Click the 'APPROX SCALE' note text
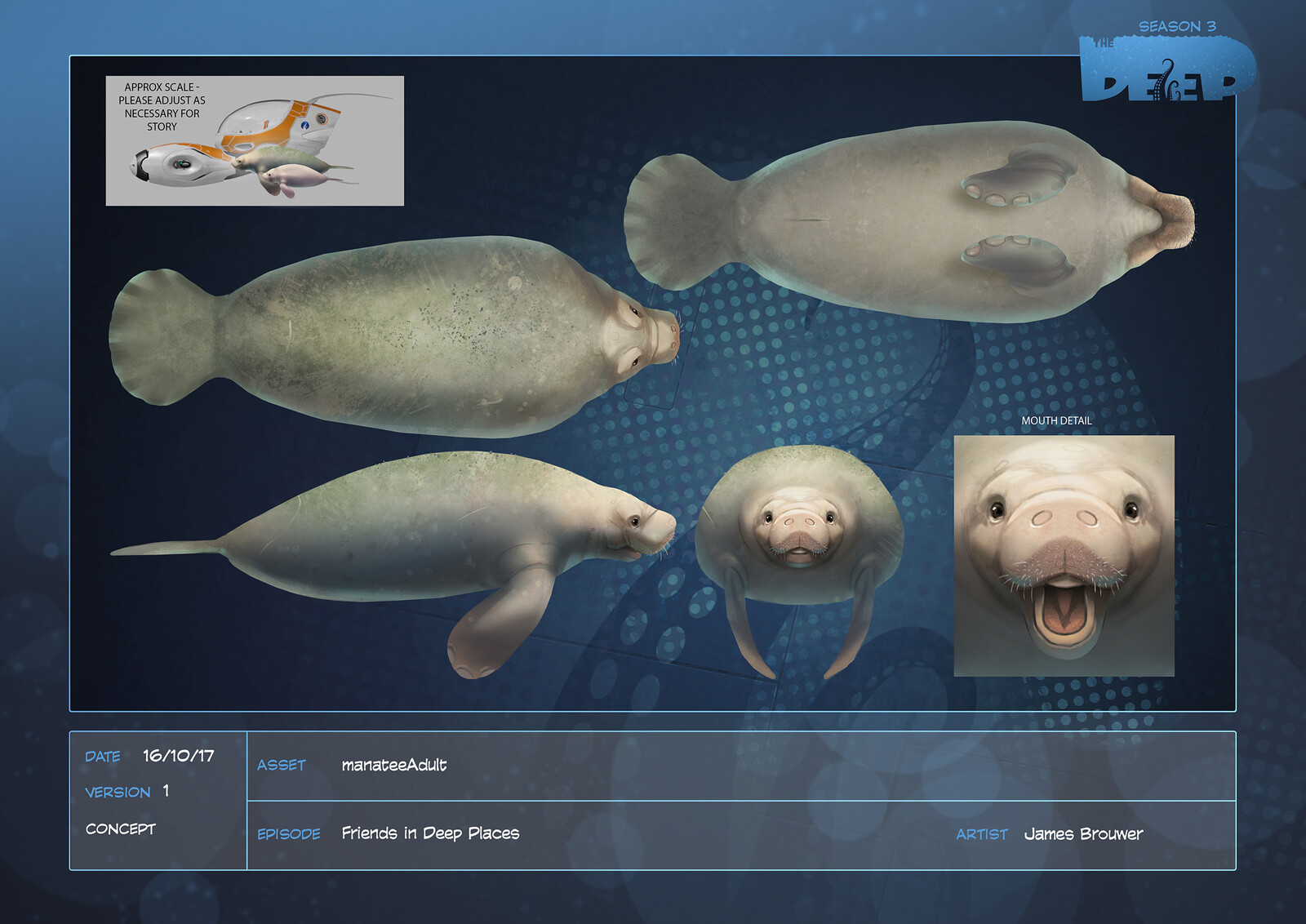Viewport: 1306px width, 924px height. [x=162, y=107]
